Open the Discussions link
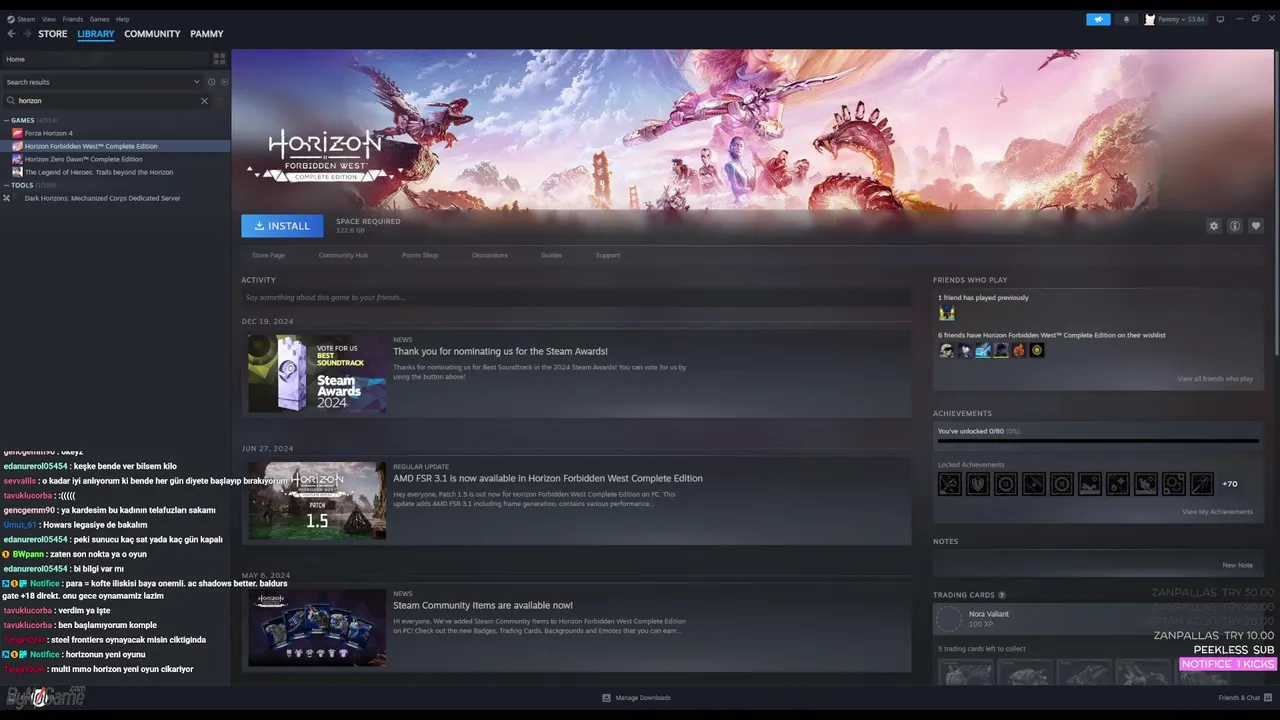The width and height of the screenshot is (1280, 720). [490, 255]
